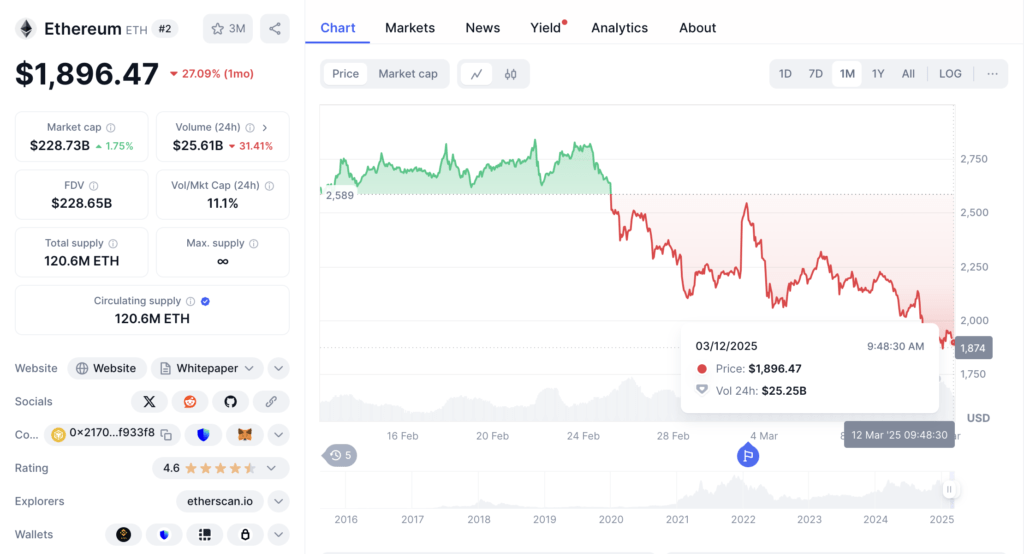Click the 2,589 baseline price label
This screenshot has height=554, width=1024.
(x=340, y=195)
